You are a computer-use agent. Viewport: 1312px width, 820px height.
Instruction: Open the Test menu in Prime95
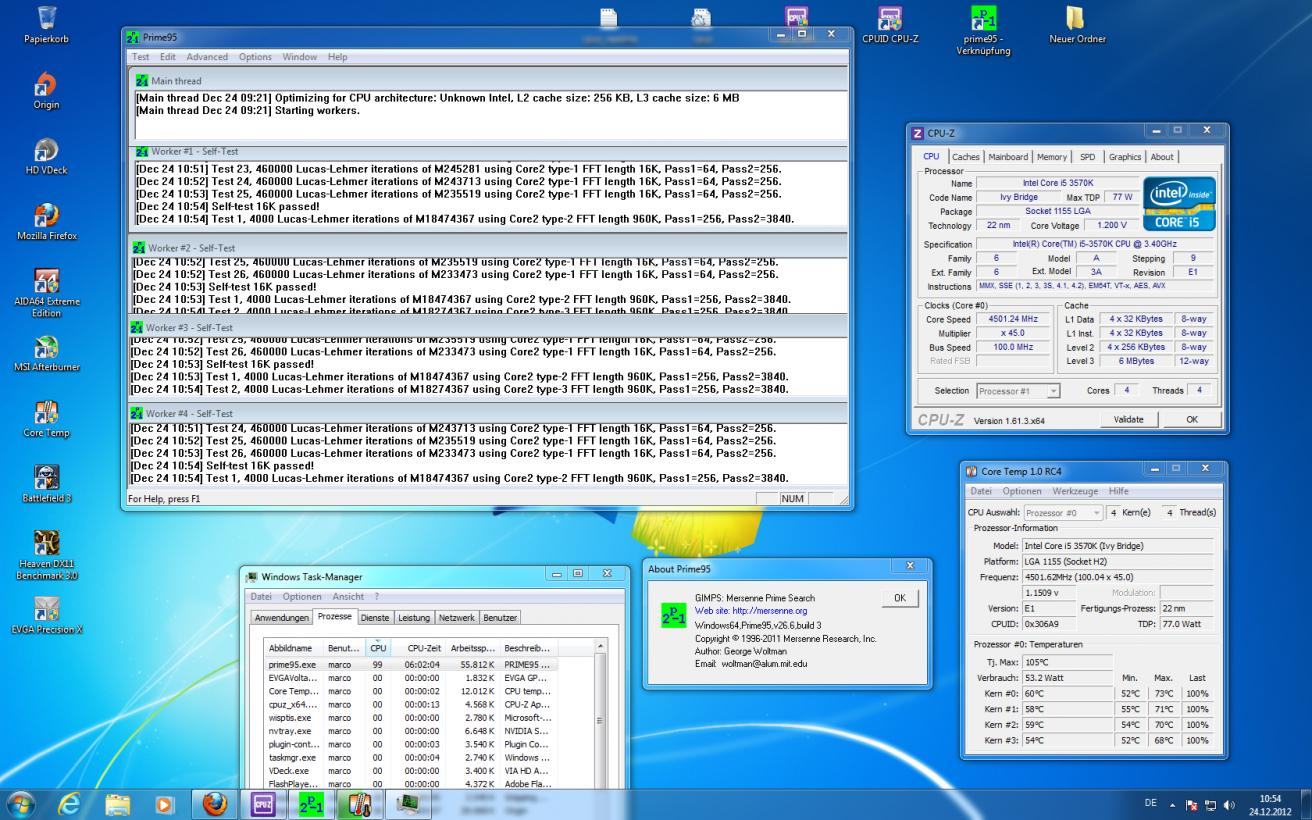[142, 57]
